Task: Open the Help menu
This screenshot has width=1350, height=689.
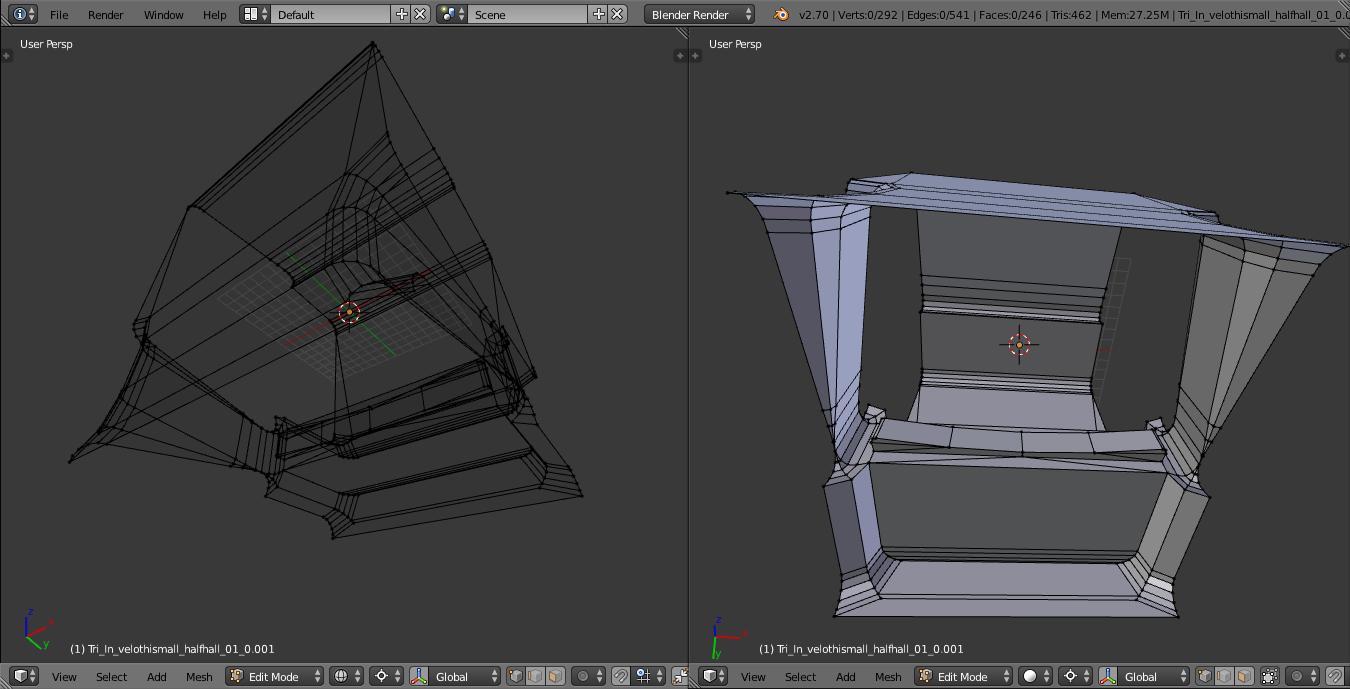Action: tap(215, 15)
